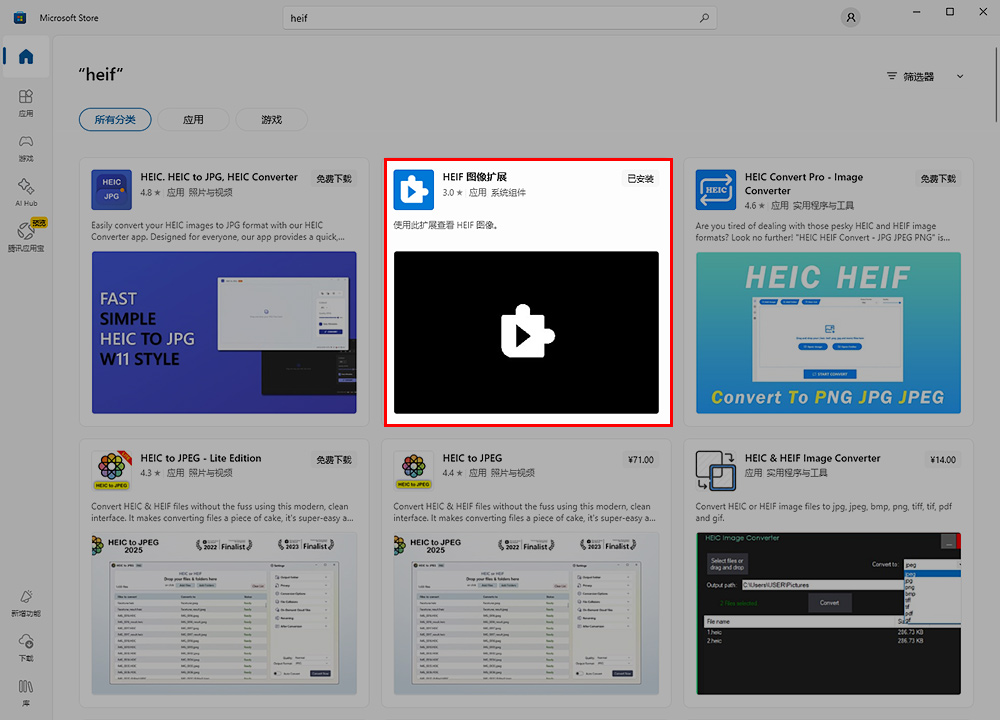Image resolution: width=1000 pixels, height=720 pixels.
Task: Click the Microsoft Store logo icon
Action: (20, 18)
